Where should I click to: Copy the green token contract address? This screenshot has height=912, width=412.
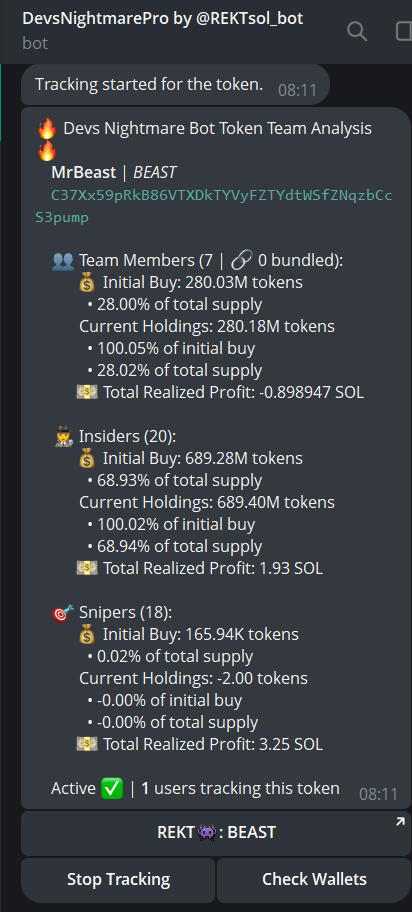(x=214, y=206)
